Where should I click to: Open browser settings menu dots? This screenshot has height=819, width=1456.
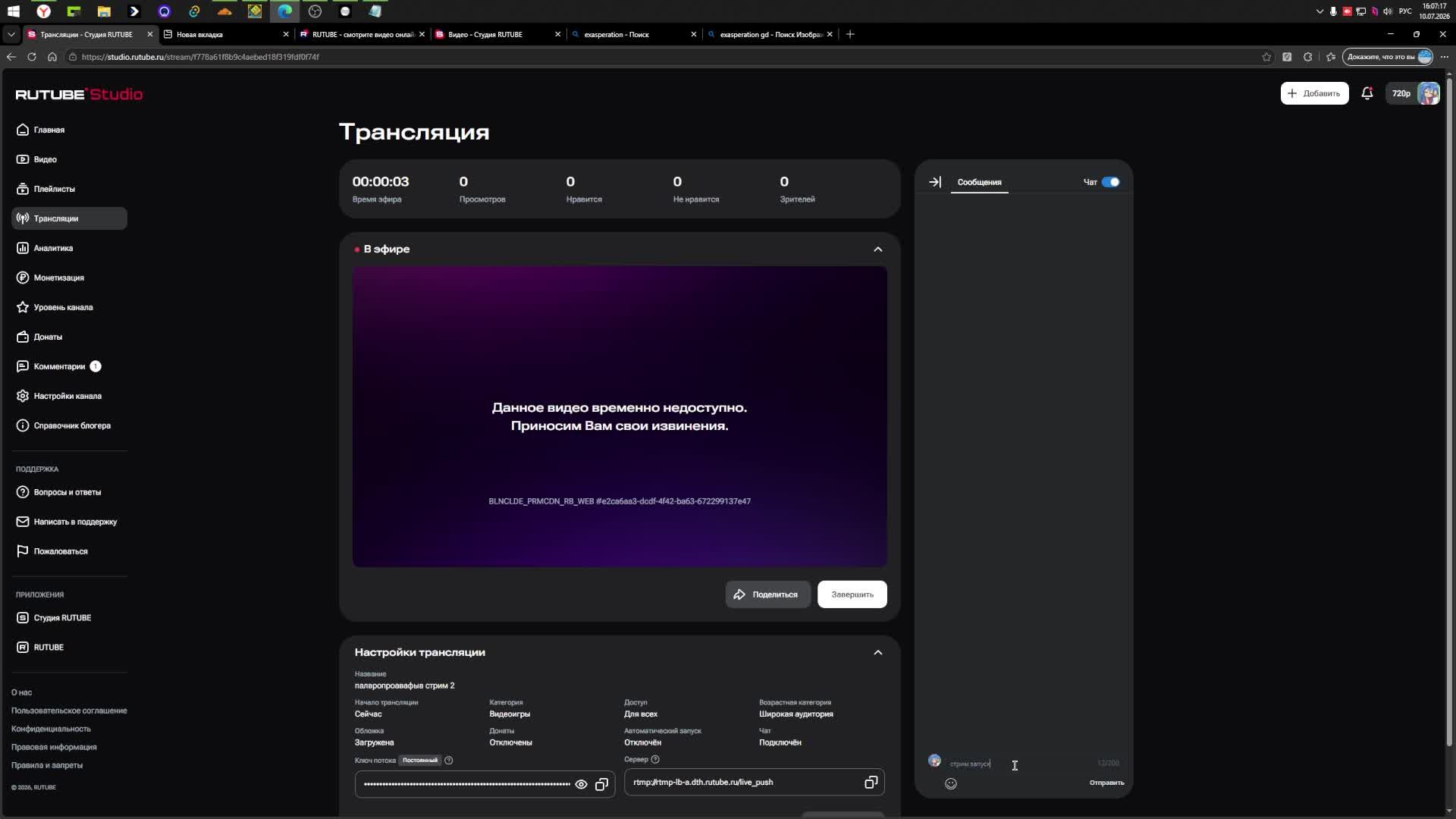coord(1444,57)
